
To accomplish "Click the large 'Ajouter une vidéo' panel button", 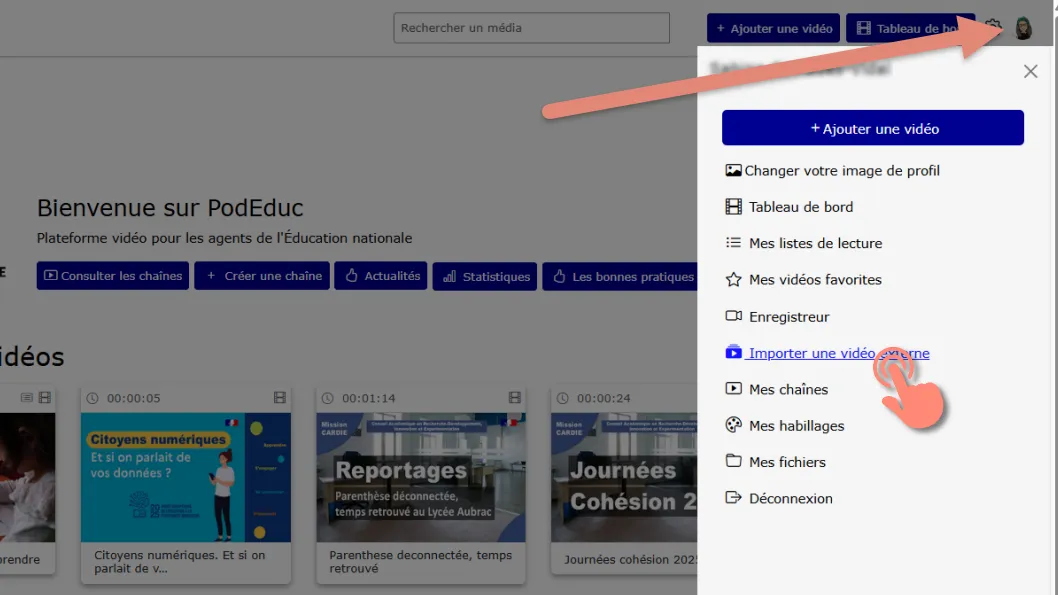I will (873, 128).
